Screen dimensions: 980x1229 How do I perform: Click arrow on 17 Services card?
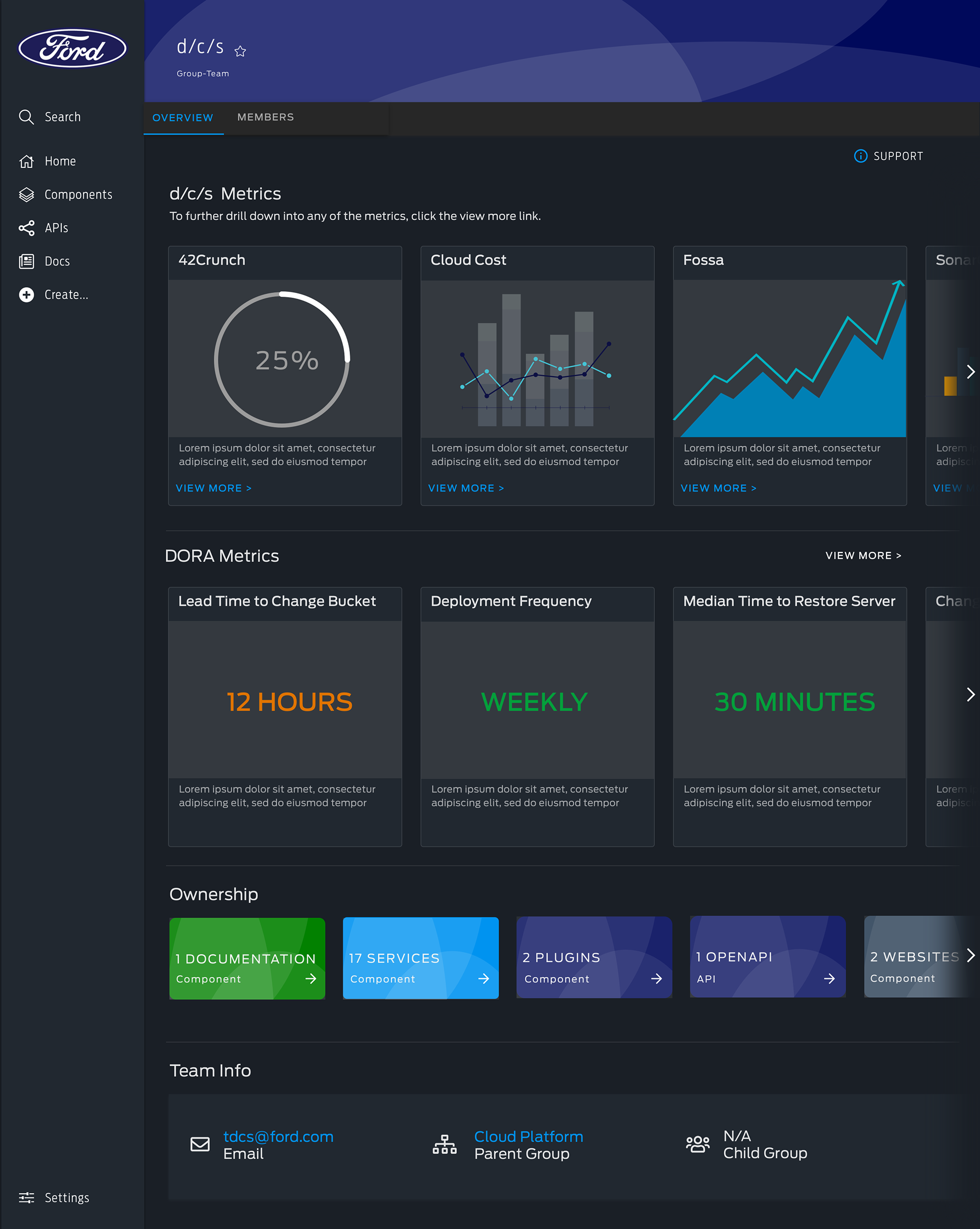[x=484, y=979]
